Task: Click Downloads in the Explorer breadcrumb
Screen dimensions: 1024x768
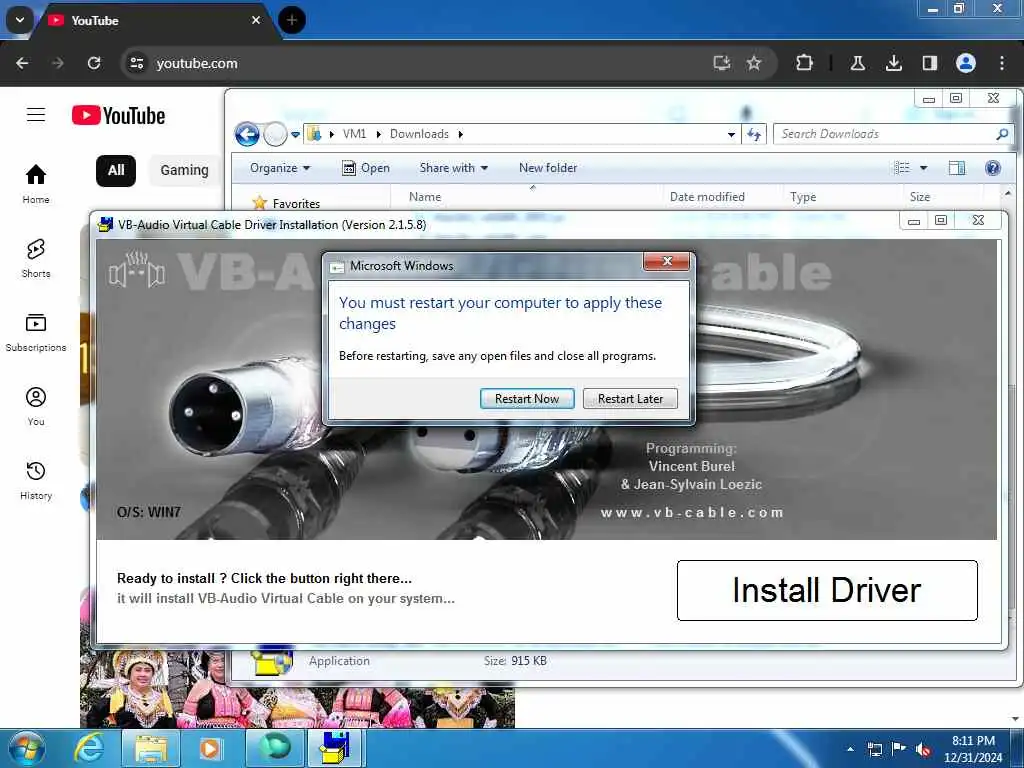Action: point(419,134)
